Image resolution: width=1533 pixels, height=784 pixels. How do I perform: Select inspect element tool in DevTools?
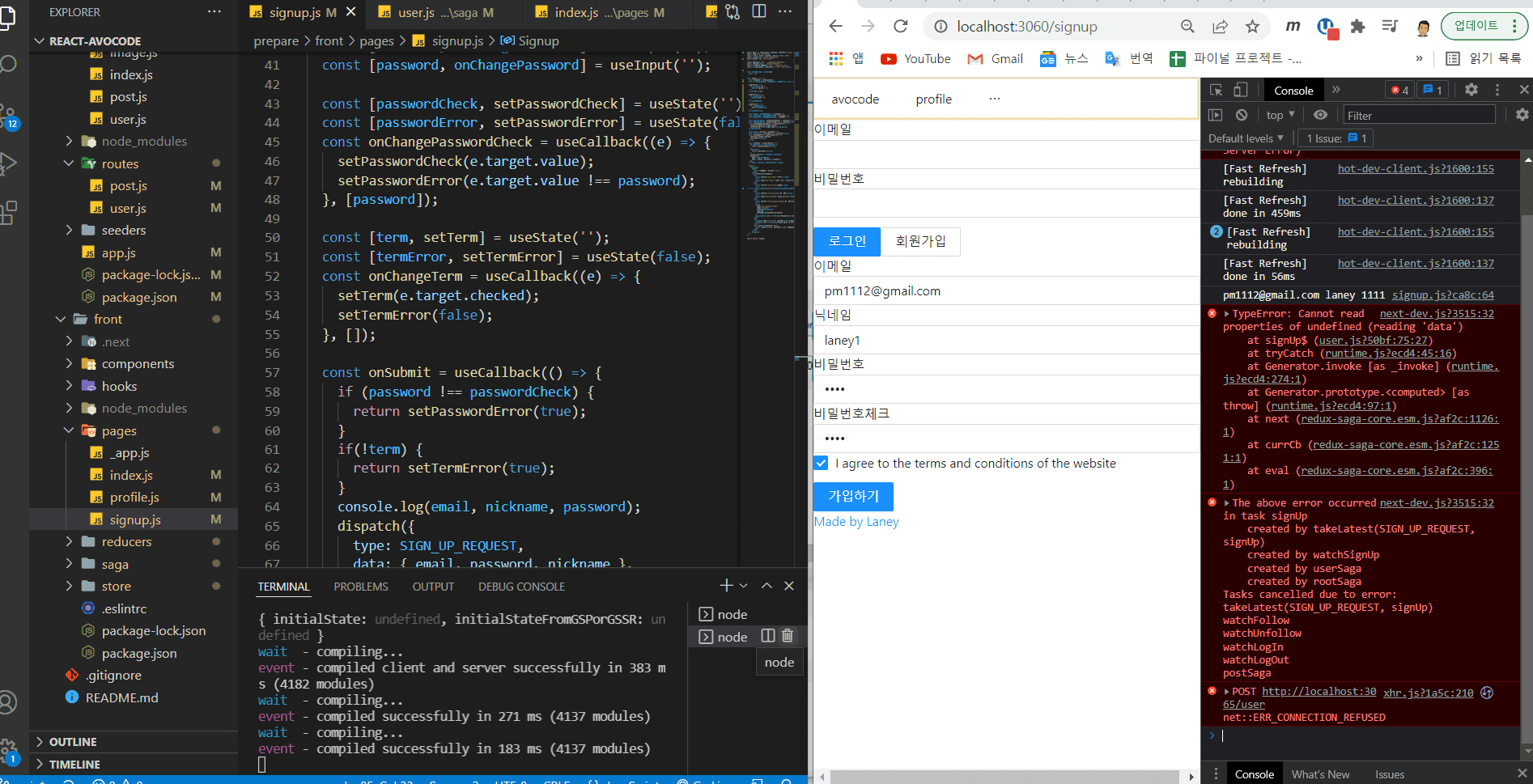[1216, 90]
